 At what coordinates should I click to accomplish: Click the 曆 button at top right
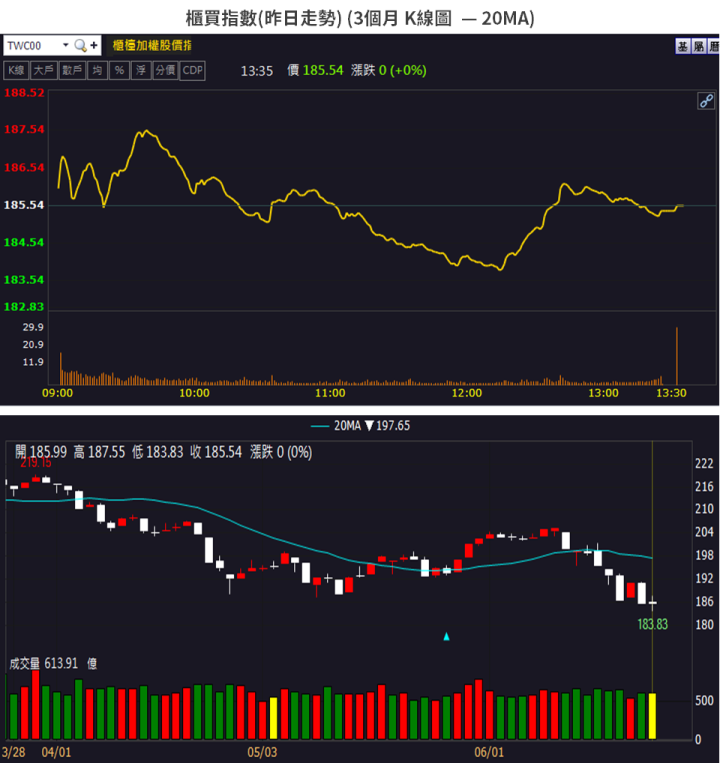(x=712, y=46)
